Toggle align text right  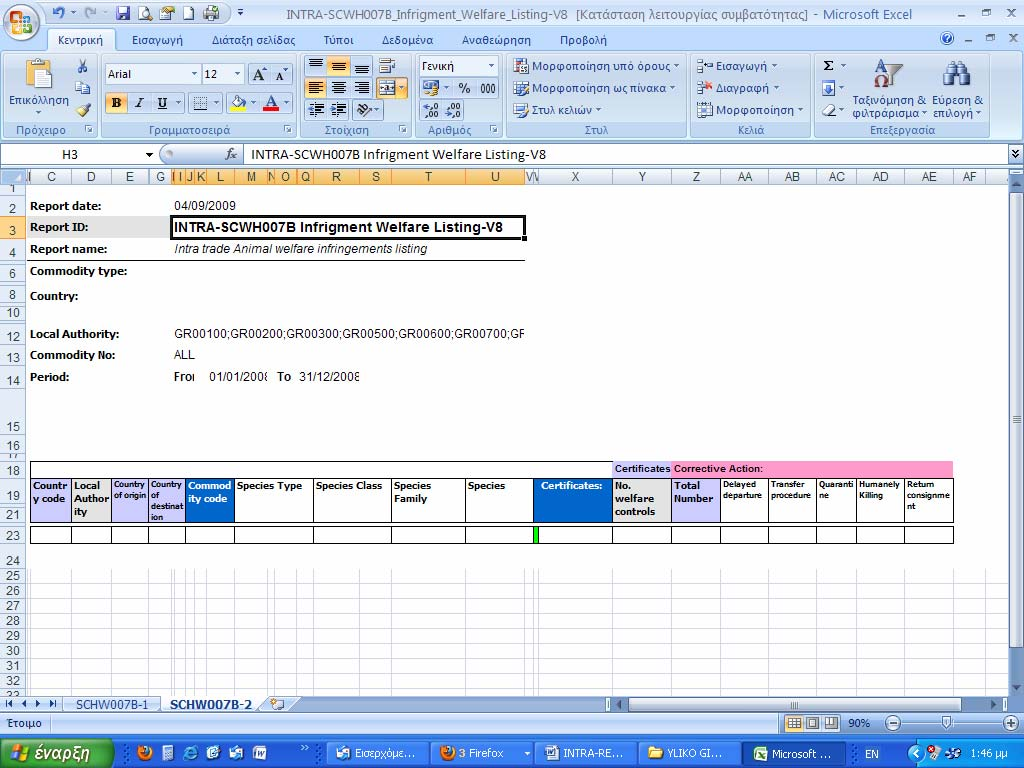point(361,88)
